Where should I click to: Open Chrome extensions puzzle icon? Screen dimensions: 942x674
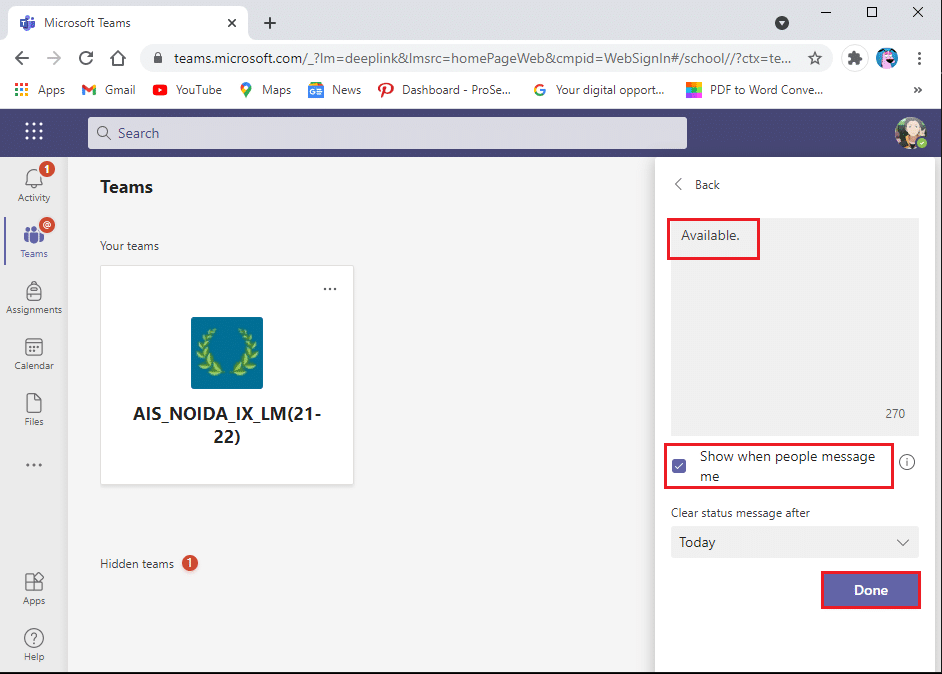pos(854,58)
